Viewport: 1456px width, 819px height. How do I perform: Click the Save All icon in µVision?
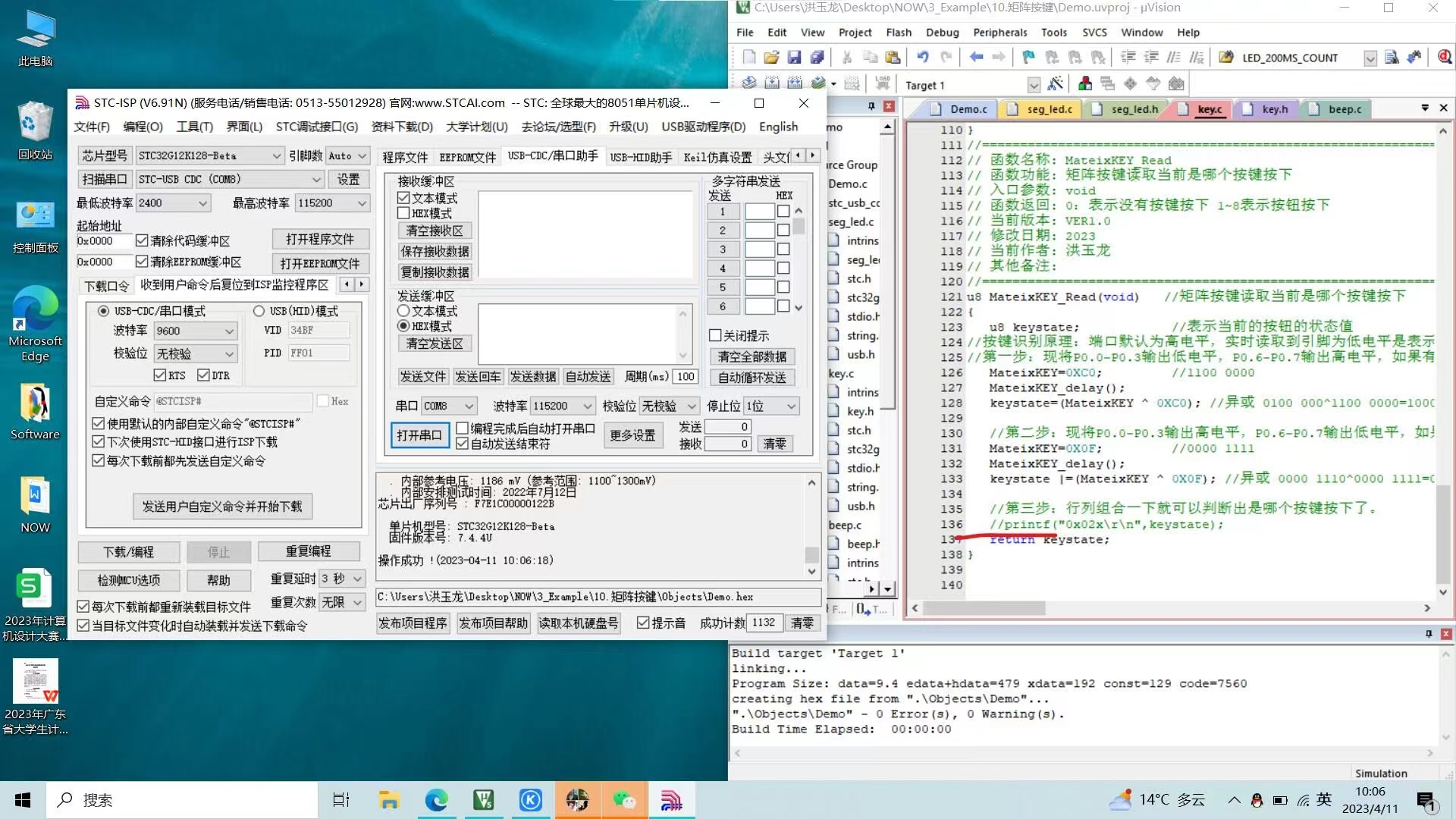pos(817,58)
